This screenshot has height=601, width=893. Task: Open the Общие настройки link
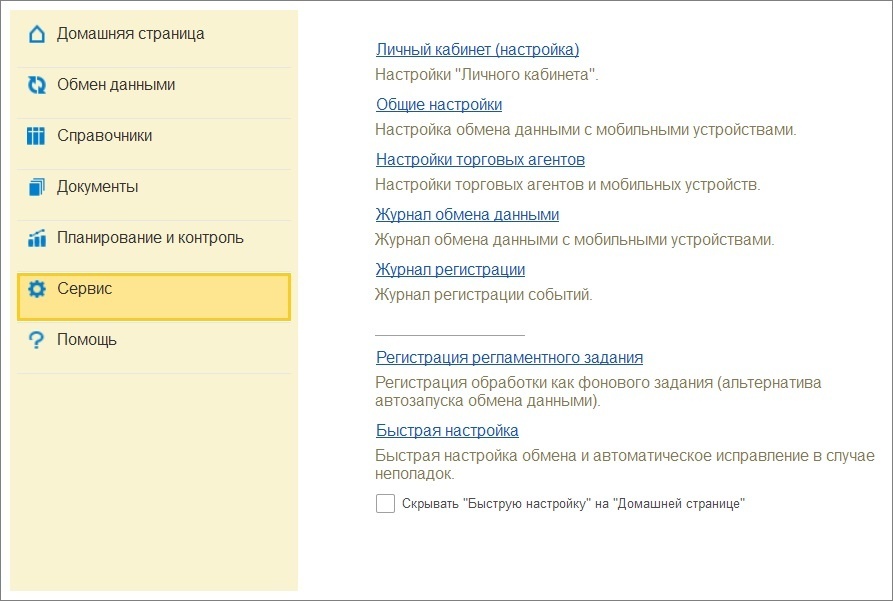pos(439,105)
